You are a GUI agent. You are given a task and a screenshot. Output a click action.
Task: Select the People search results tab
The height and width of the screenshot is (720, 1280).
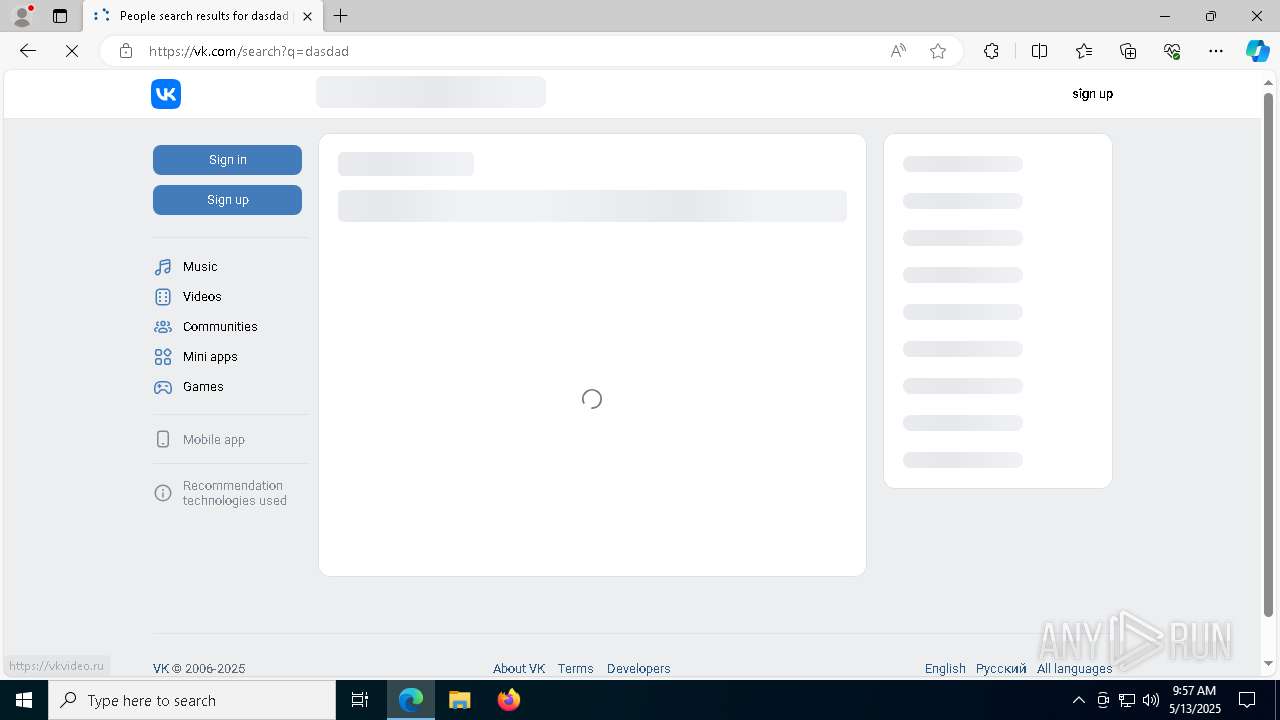(x=203, y=16)
